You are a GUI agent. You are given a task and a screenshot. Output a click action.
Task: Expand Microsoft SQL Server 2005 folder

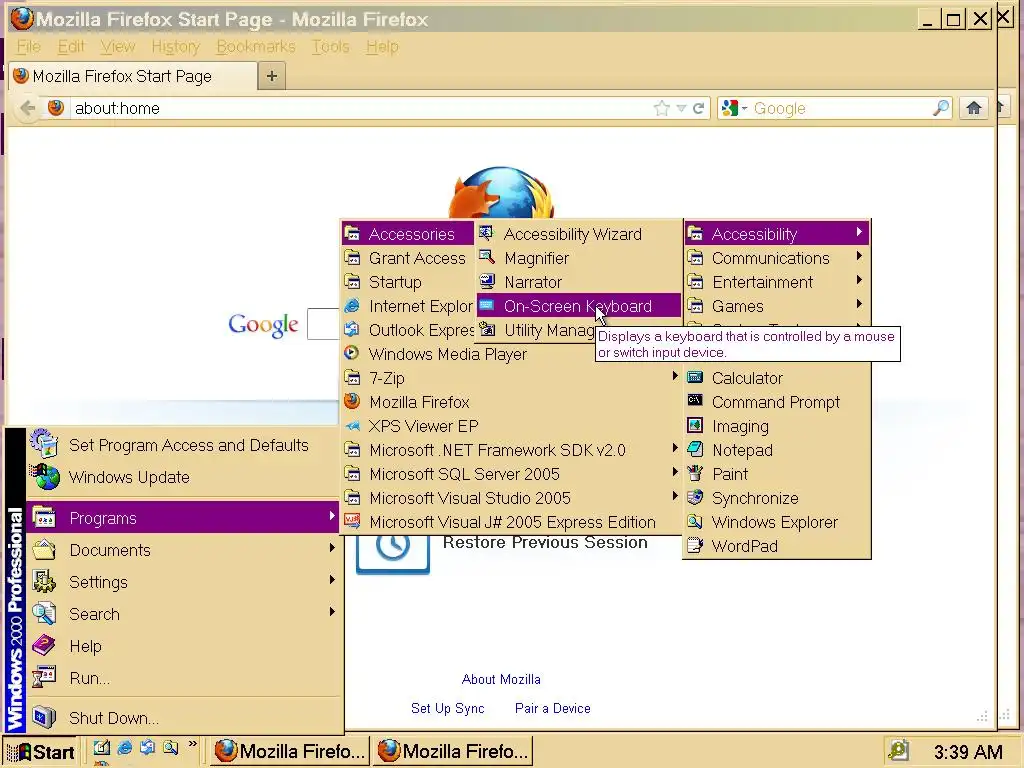point(511,473)
